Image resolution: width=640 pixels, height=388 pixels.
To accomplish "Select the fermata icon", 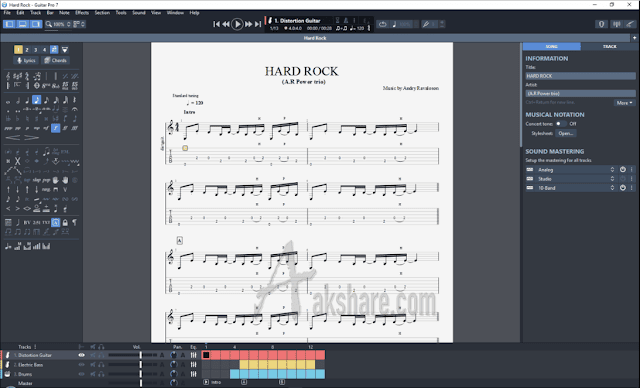I will coord(75,109).
